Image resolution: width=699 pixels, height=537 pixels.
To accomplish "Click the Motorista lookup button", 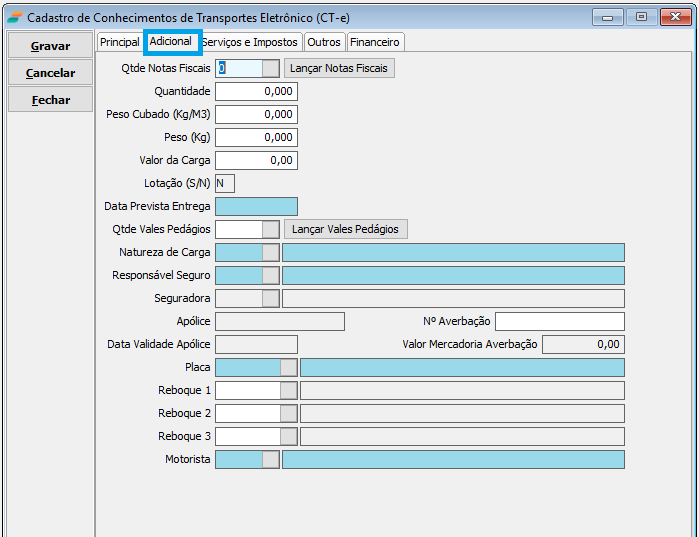I will click(271, 459).
